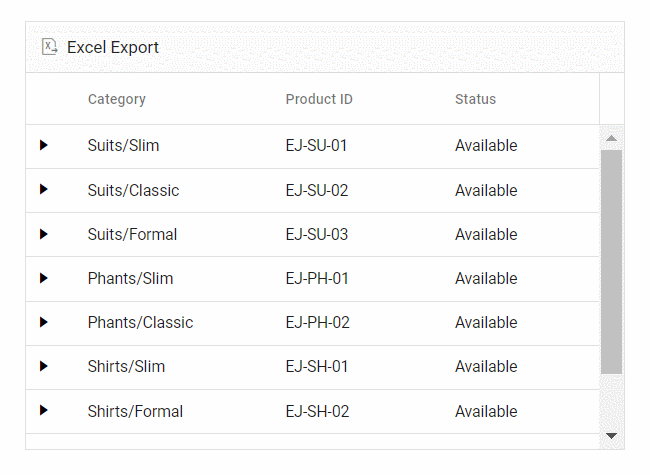Select the EJ-PH-02 product ID cell
Viewport: 650px width, 475px height.
click(x=317, y=322)
